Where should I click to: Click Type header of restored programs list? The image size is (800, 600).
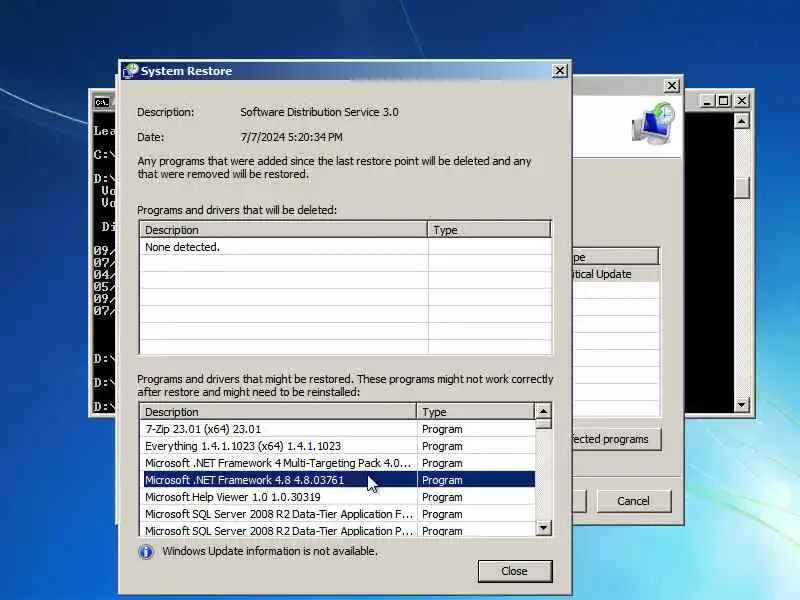click(476, 412)
